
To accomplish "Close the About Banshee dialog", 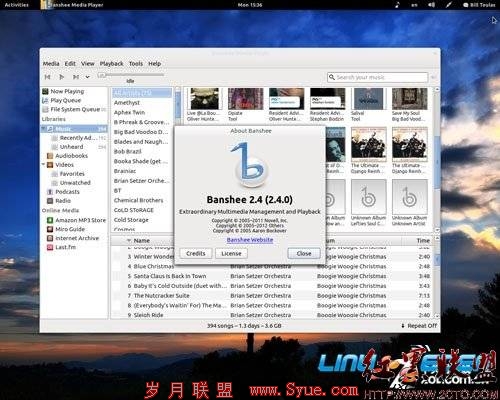I will 304,253.
